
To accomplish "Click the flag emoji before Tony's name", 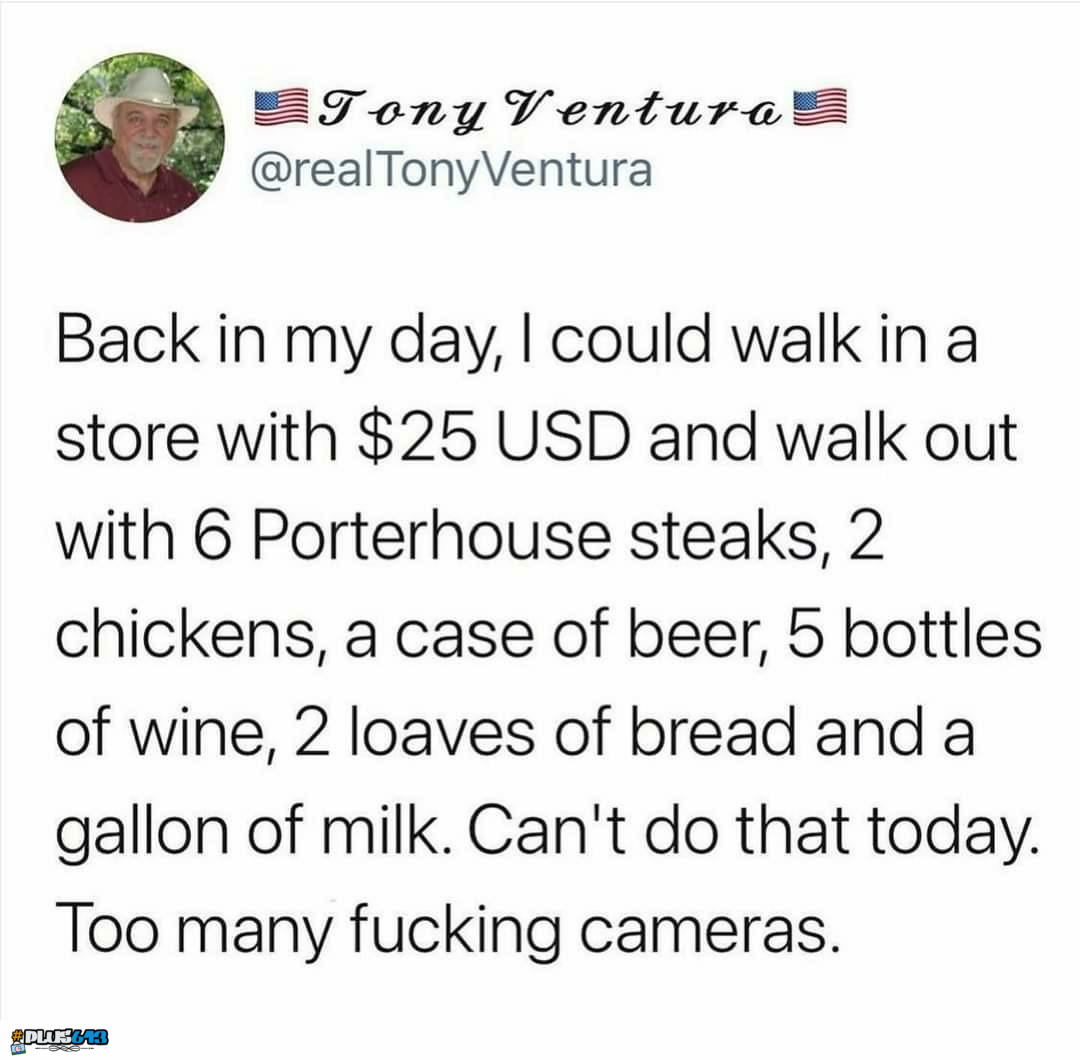I will (281, 107).
